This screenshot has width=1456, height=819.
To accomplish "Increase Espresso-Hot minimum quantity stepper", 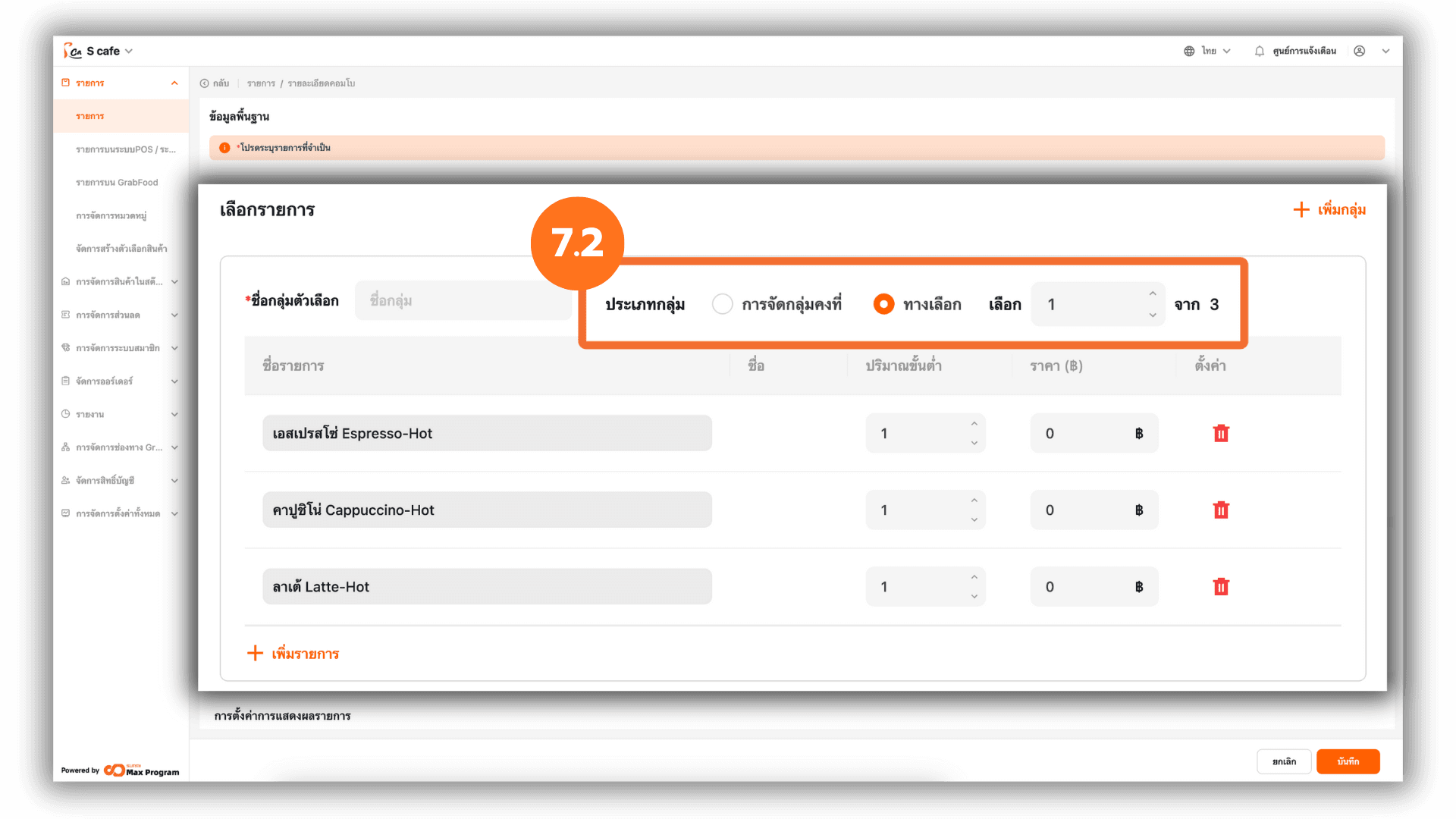I will pos(974,424).
